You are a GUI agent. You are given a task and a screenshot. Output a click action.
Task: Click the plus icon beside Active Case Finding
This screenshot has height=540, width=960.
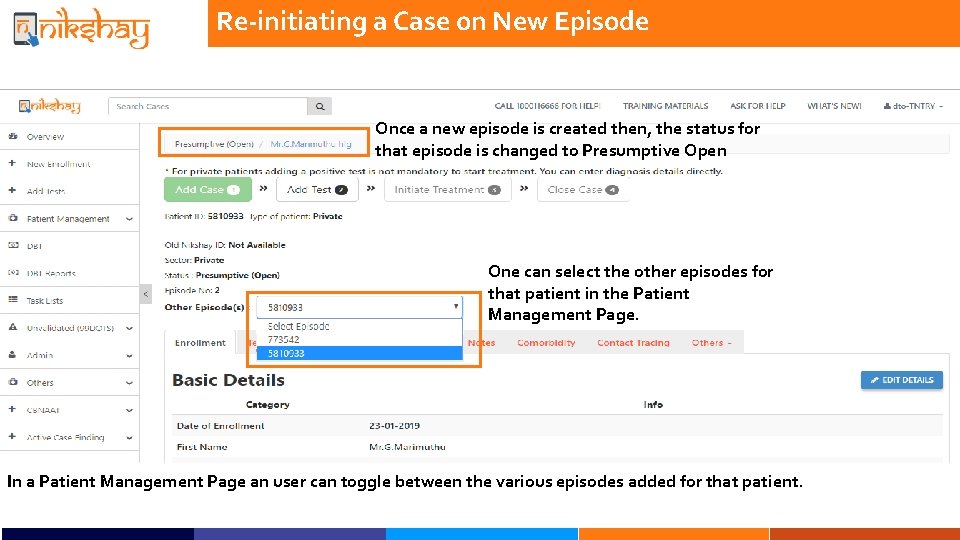click(x=12, y=437)
